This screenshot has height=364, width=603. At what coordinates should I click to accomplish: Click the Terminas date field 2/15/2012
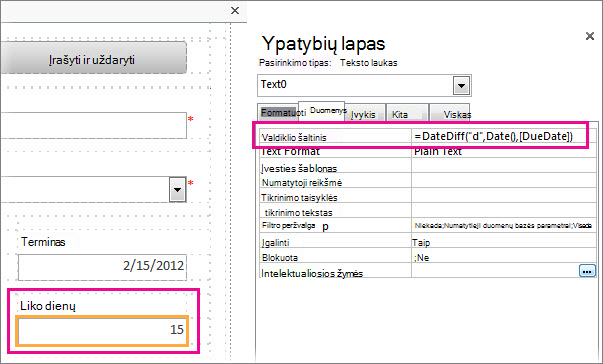[x=102, y=267]
